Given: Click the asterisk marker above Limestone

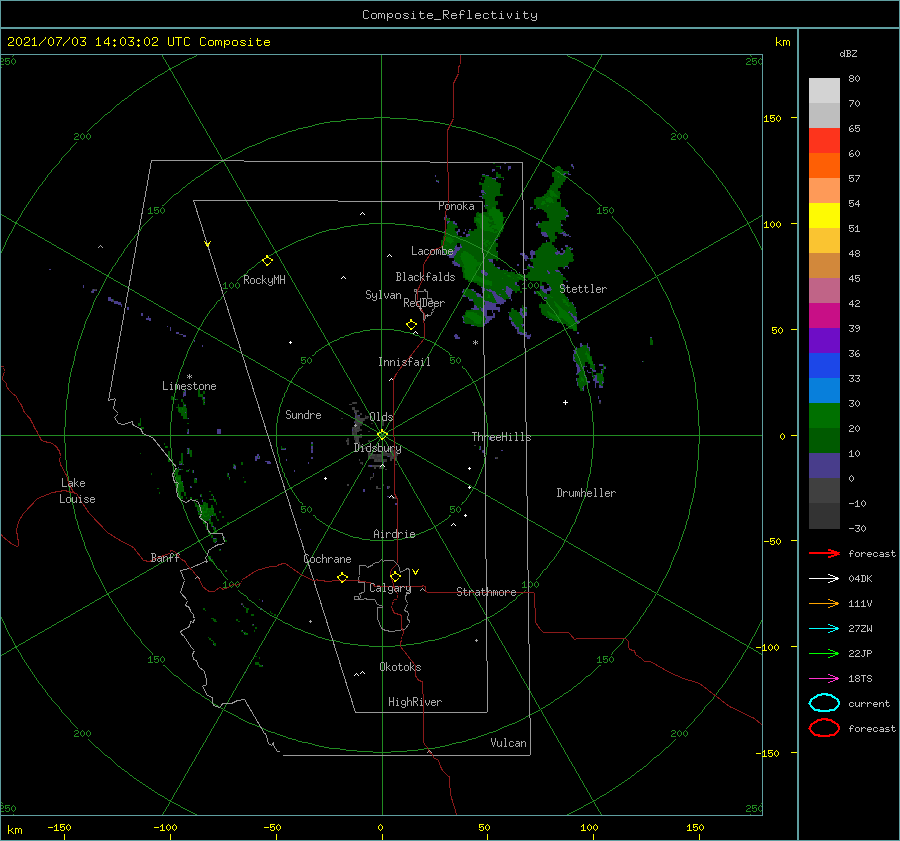Looking at the screenshot, I should point(189,377).
